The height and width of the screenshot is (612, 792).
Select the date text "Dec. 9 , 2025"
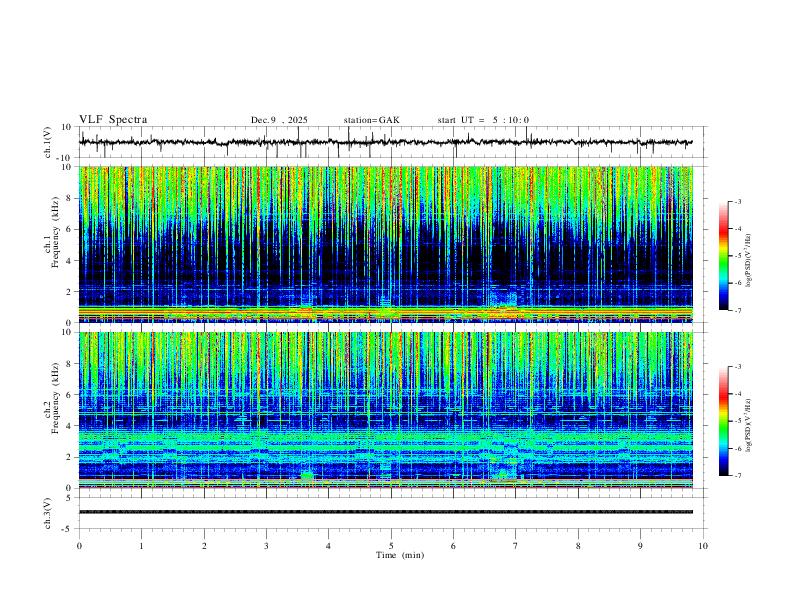tap(279, 120)
